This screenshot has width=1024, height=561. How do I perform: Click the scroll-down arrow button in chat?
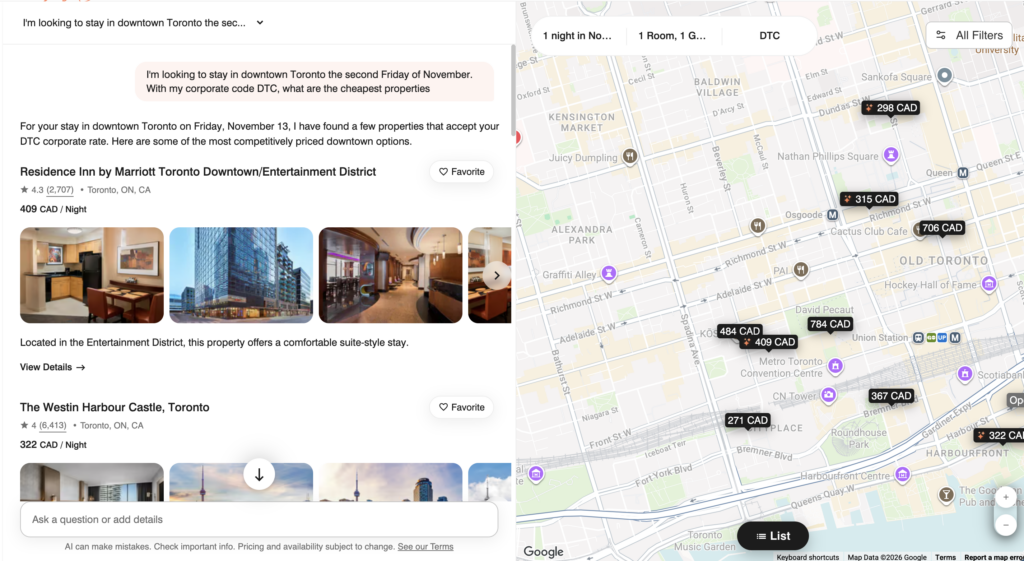tap(259, 474)
